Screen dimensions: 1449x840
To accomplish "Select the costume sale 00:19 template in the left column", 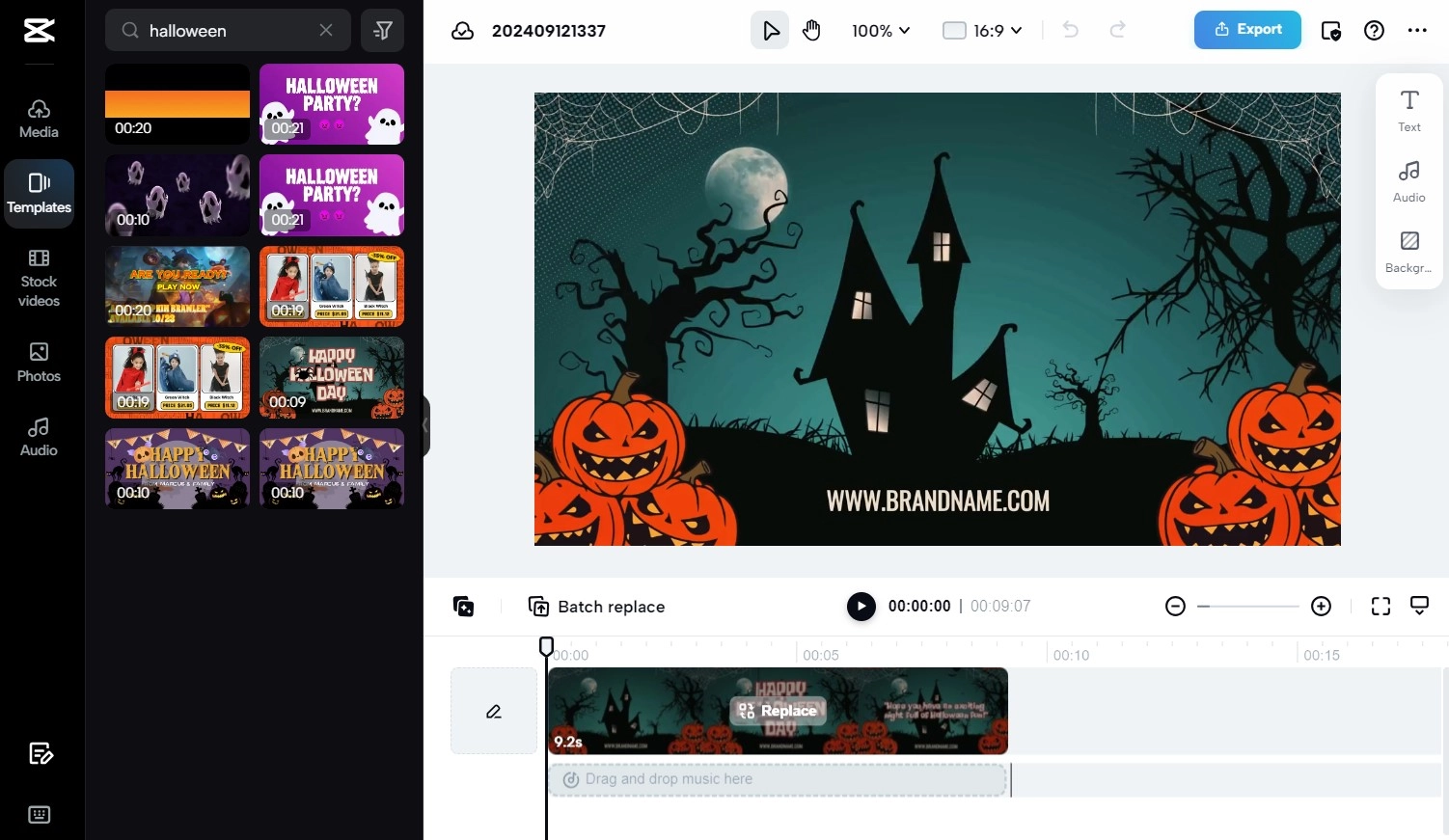I will point(178,377).
